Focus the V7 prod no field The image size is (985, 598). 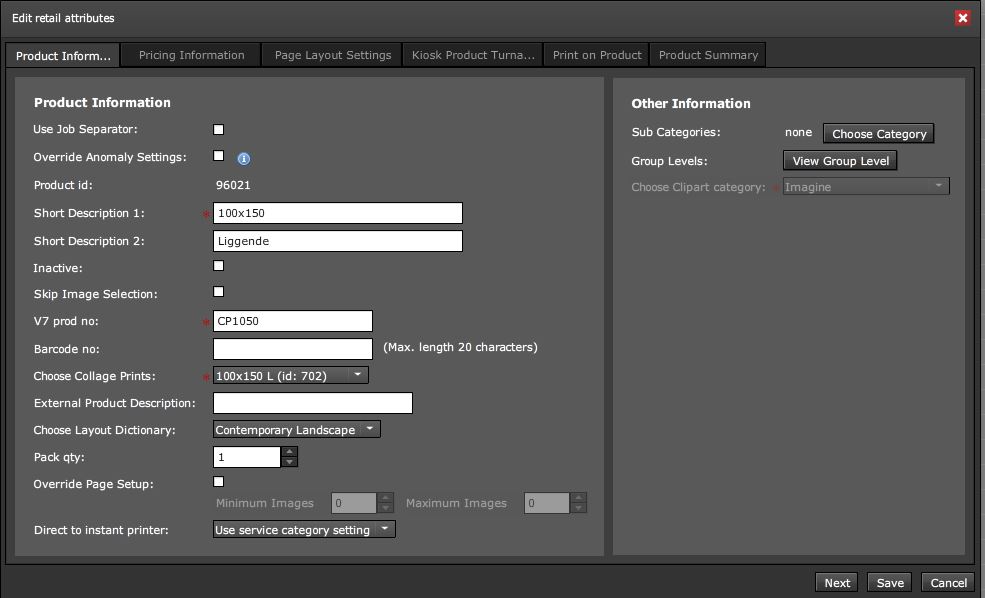[293, 321]
